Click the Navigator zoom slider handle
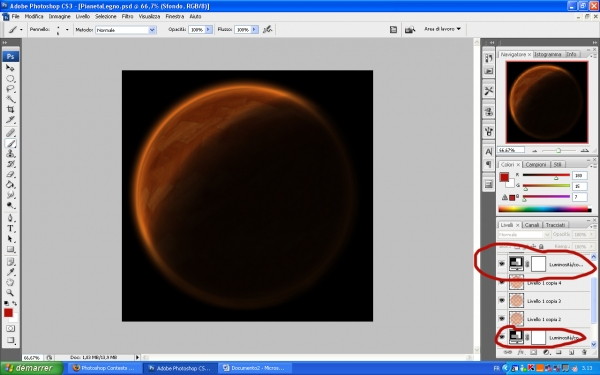 (558, 150)
